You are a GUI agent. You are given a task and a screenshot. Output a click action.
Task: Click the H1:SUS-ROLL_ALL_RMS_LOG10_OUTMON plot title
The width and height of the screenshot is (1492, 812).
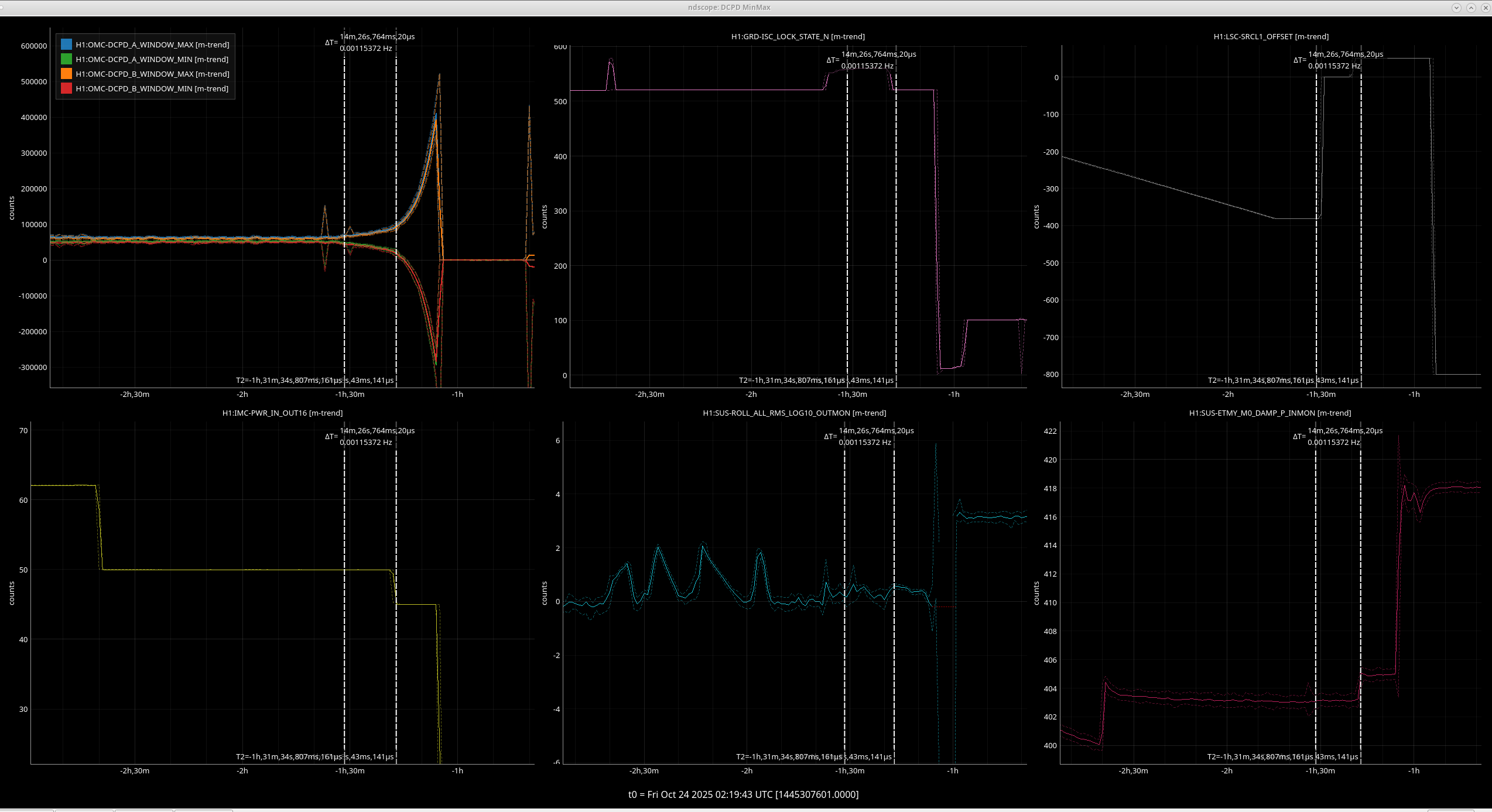794,413
